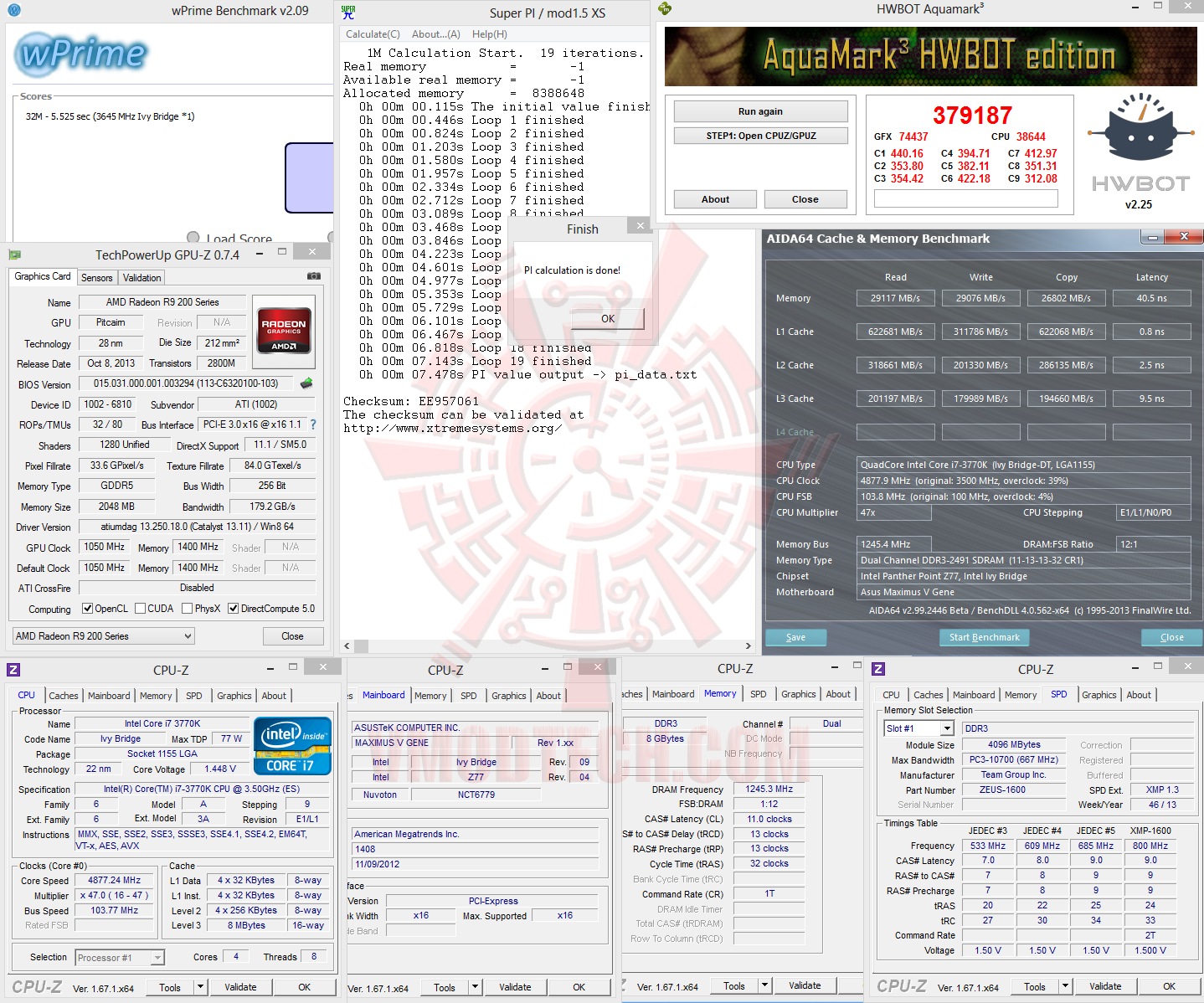Take a GPU-Z screenshot with the camera icon

[313, 275]
